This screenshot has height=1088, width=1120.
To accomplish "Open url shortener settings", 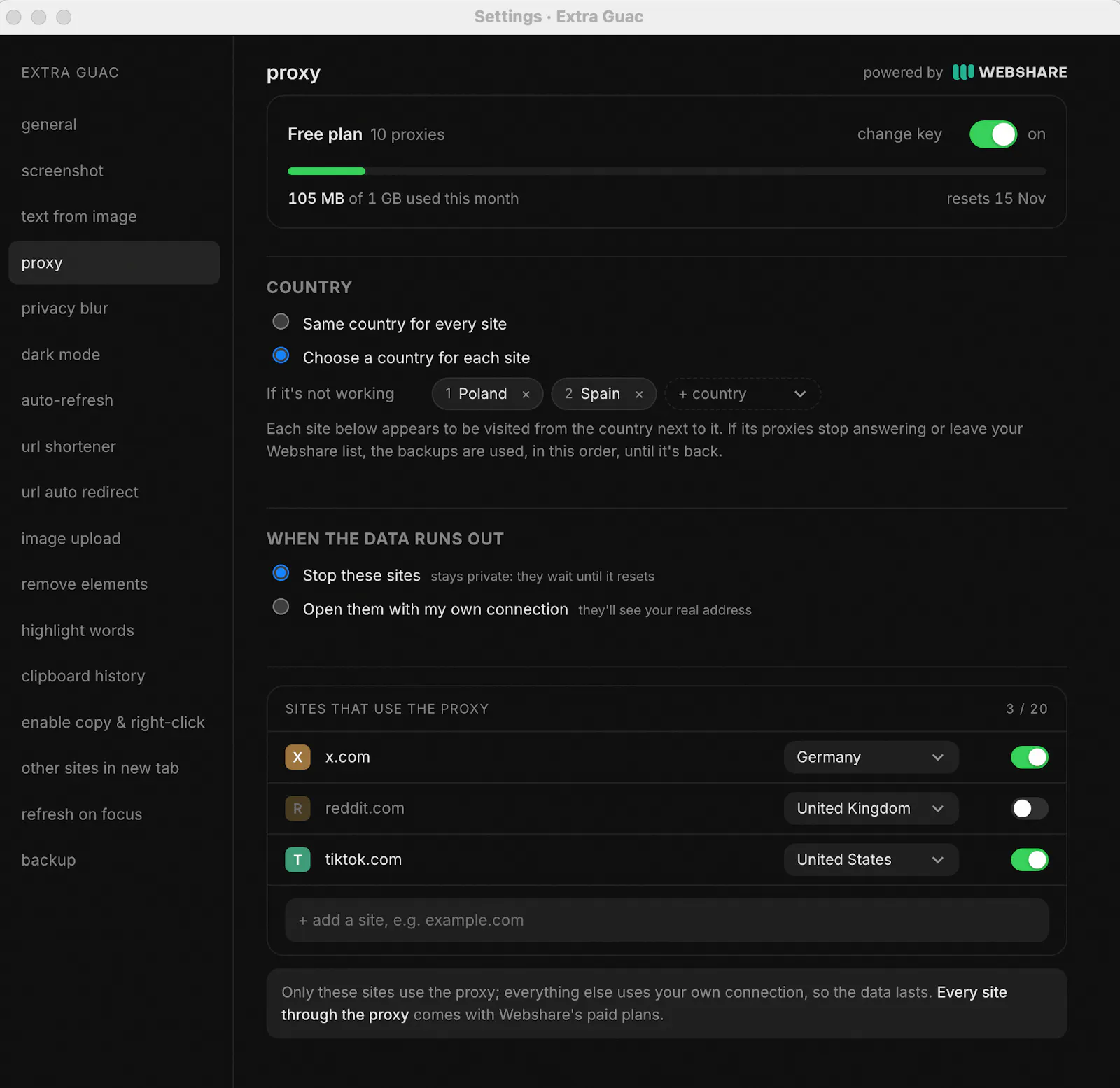I will click(x=114, y=446).
